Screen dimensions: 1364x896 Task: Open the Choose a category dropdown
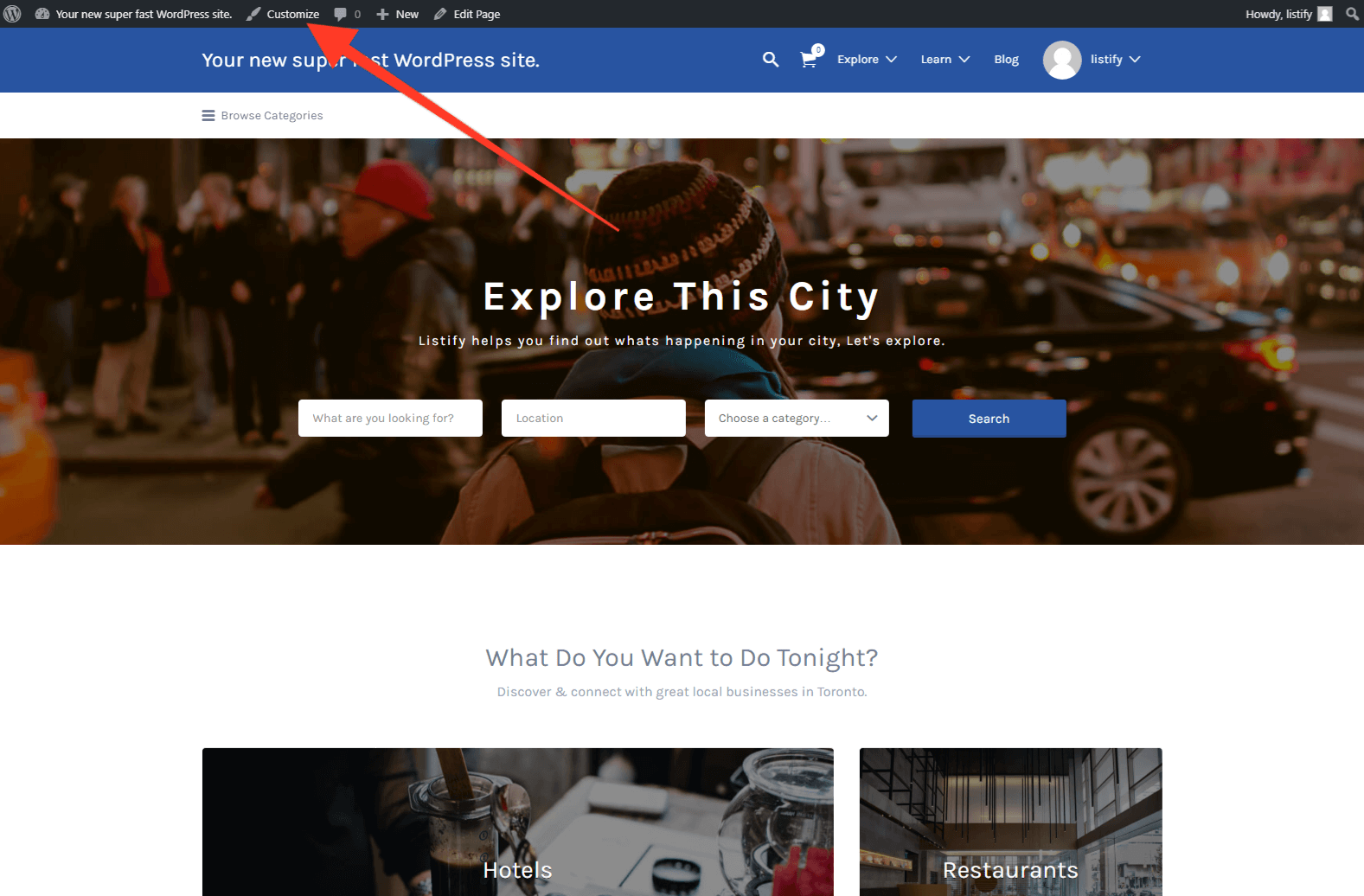tap(797, 418)
